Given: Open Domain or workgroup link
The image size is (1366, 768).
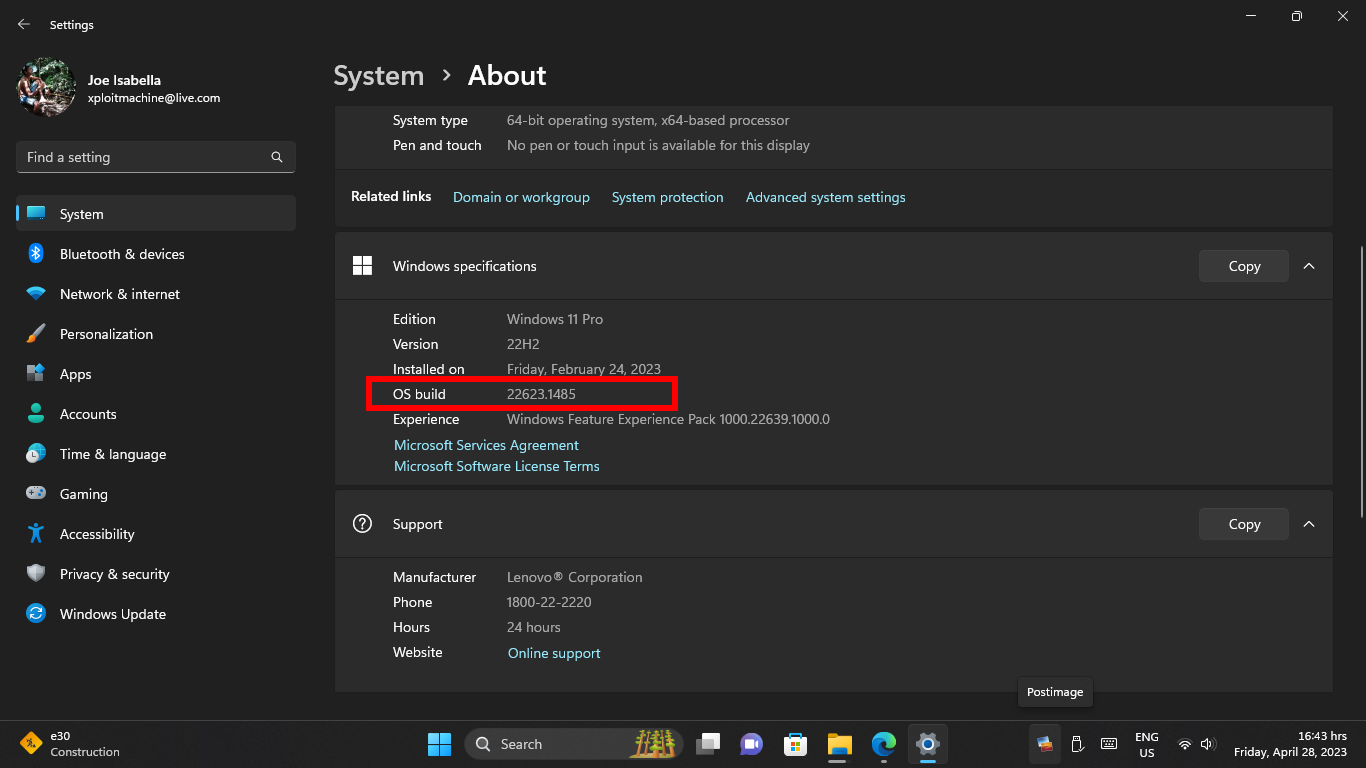Looking at the screenshot, I should point(521,197).
